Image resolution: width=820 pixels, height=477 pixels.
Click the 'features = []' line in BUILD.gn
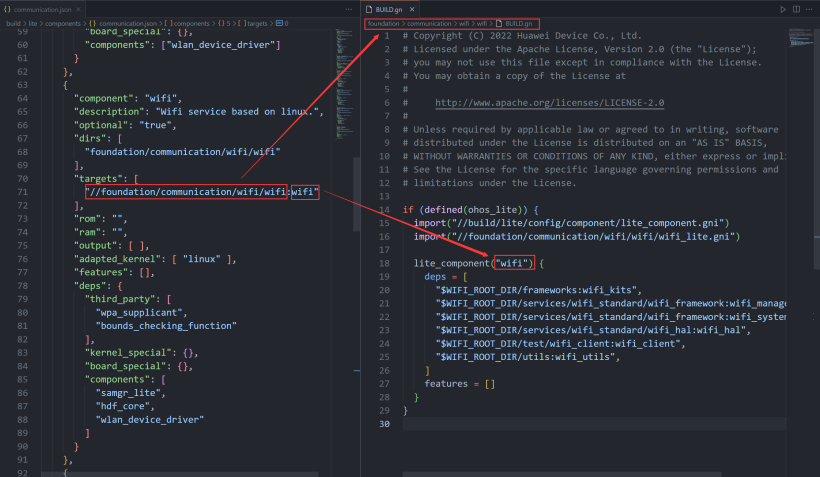pyautogui.click(x=460, y=384)
